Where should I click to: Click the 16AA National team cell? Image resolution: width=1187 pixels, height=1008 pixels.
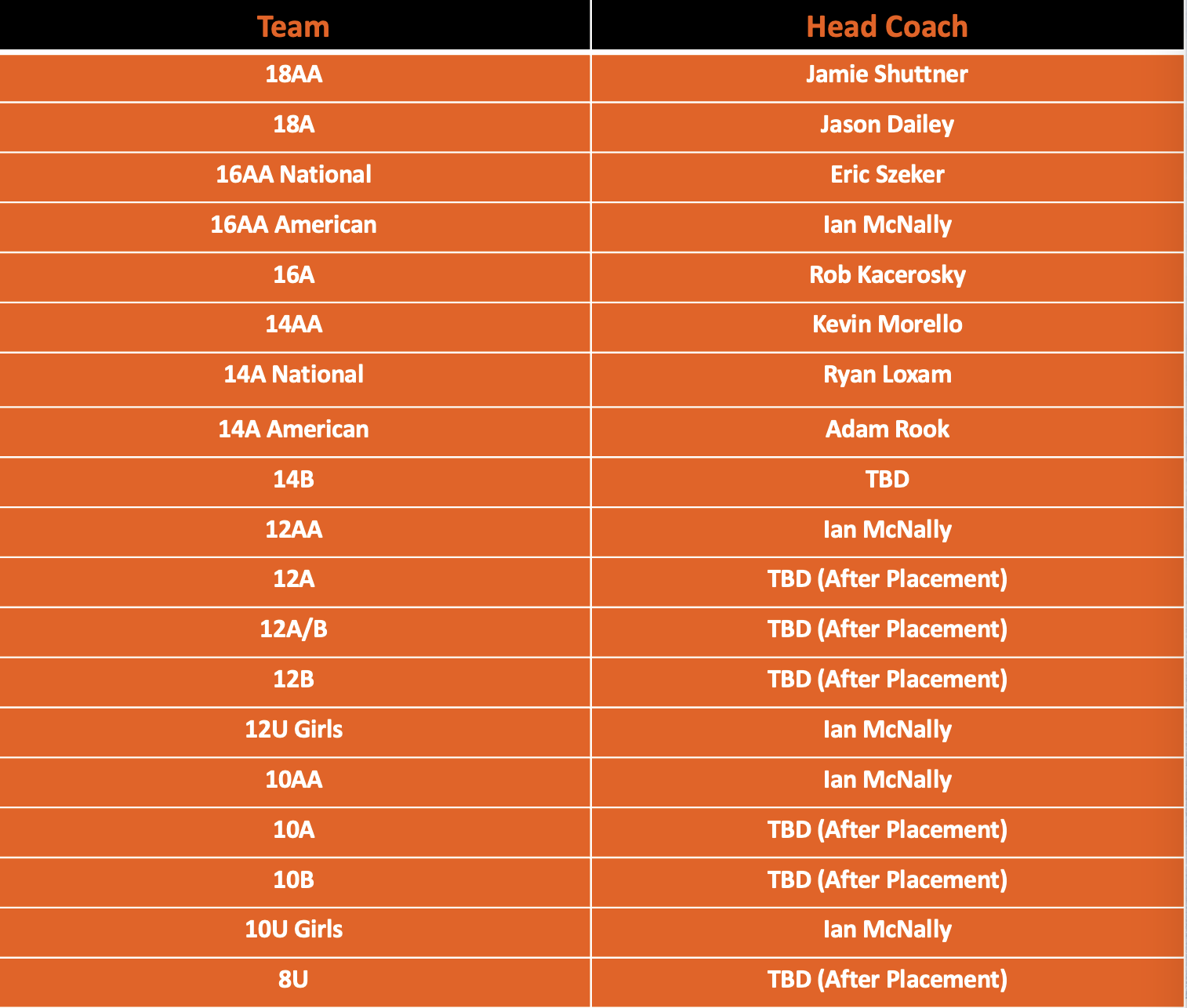pyautogui.click(x=293, y=175)
